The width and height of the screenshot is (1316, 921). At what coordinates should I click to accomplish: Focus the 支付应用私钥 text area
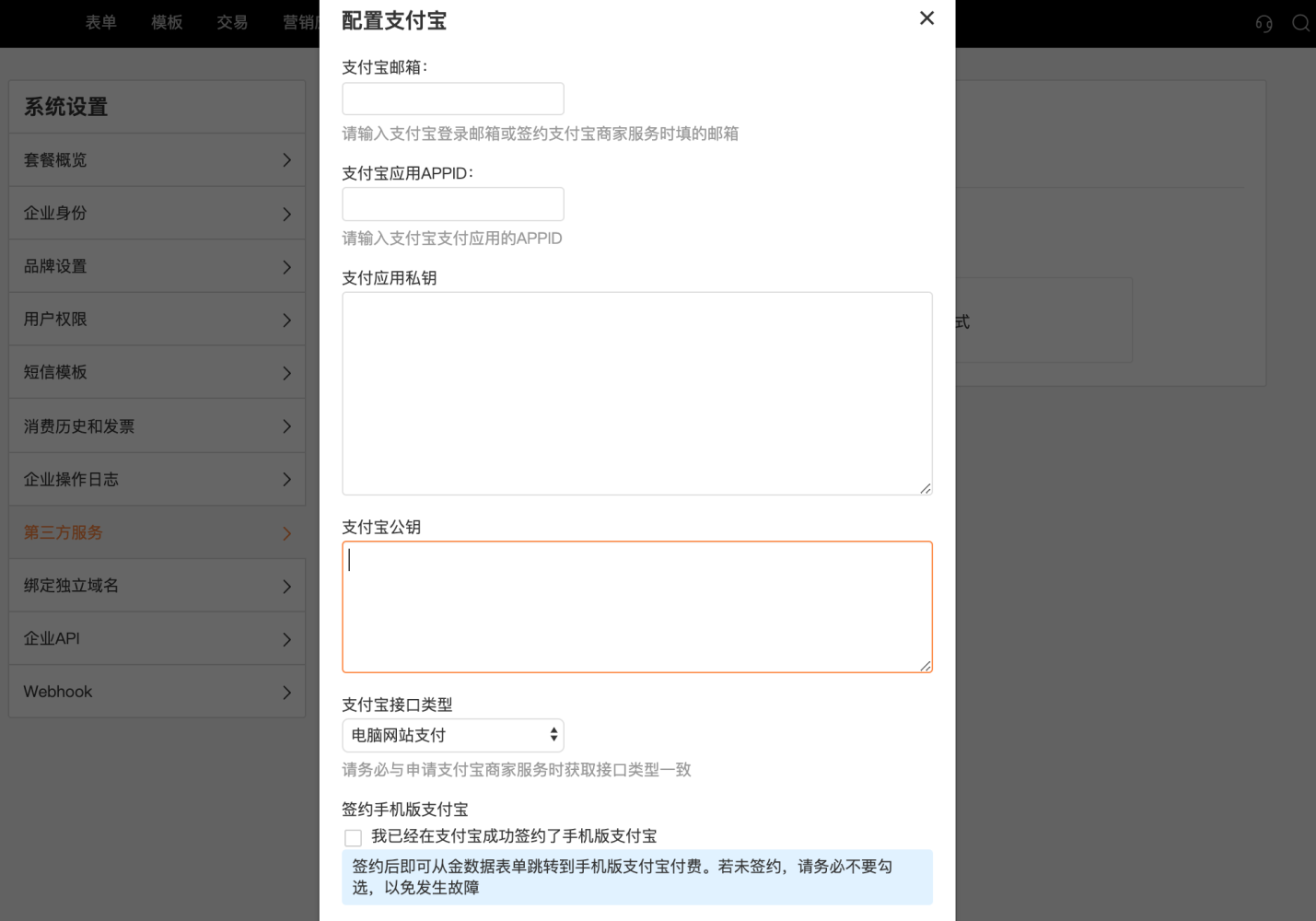637,393
